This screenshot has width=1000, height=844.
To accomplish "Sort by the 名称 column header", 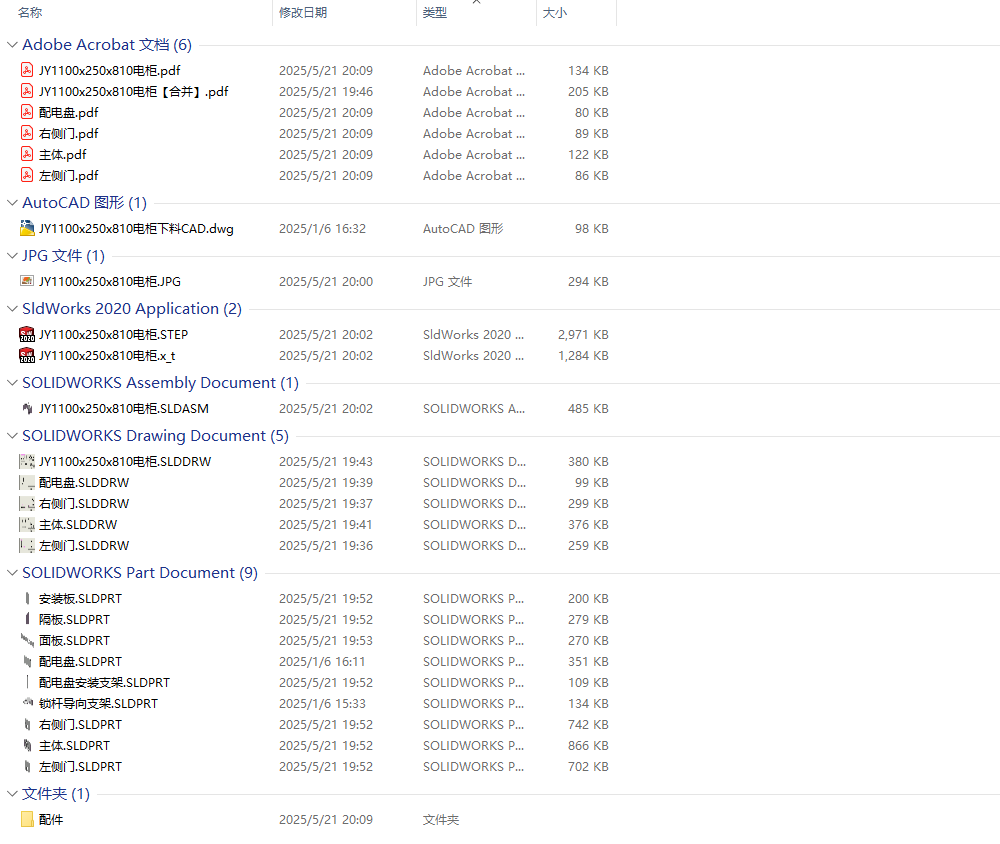I will pyautogui.click(x=30, y=13).
